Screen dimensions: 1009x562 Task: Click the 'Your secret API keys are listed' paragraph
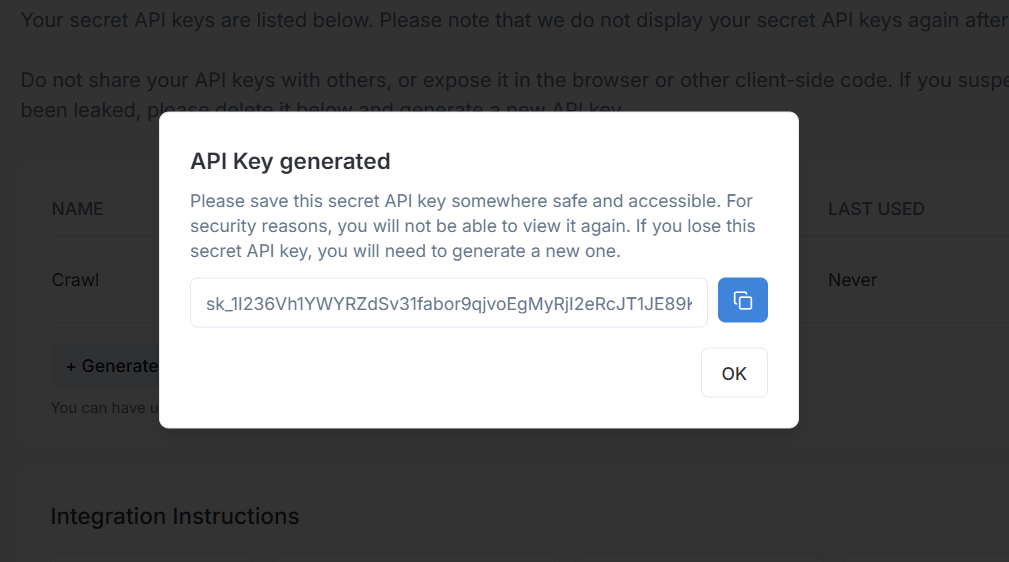tap(515, 20)
